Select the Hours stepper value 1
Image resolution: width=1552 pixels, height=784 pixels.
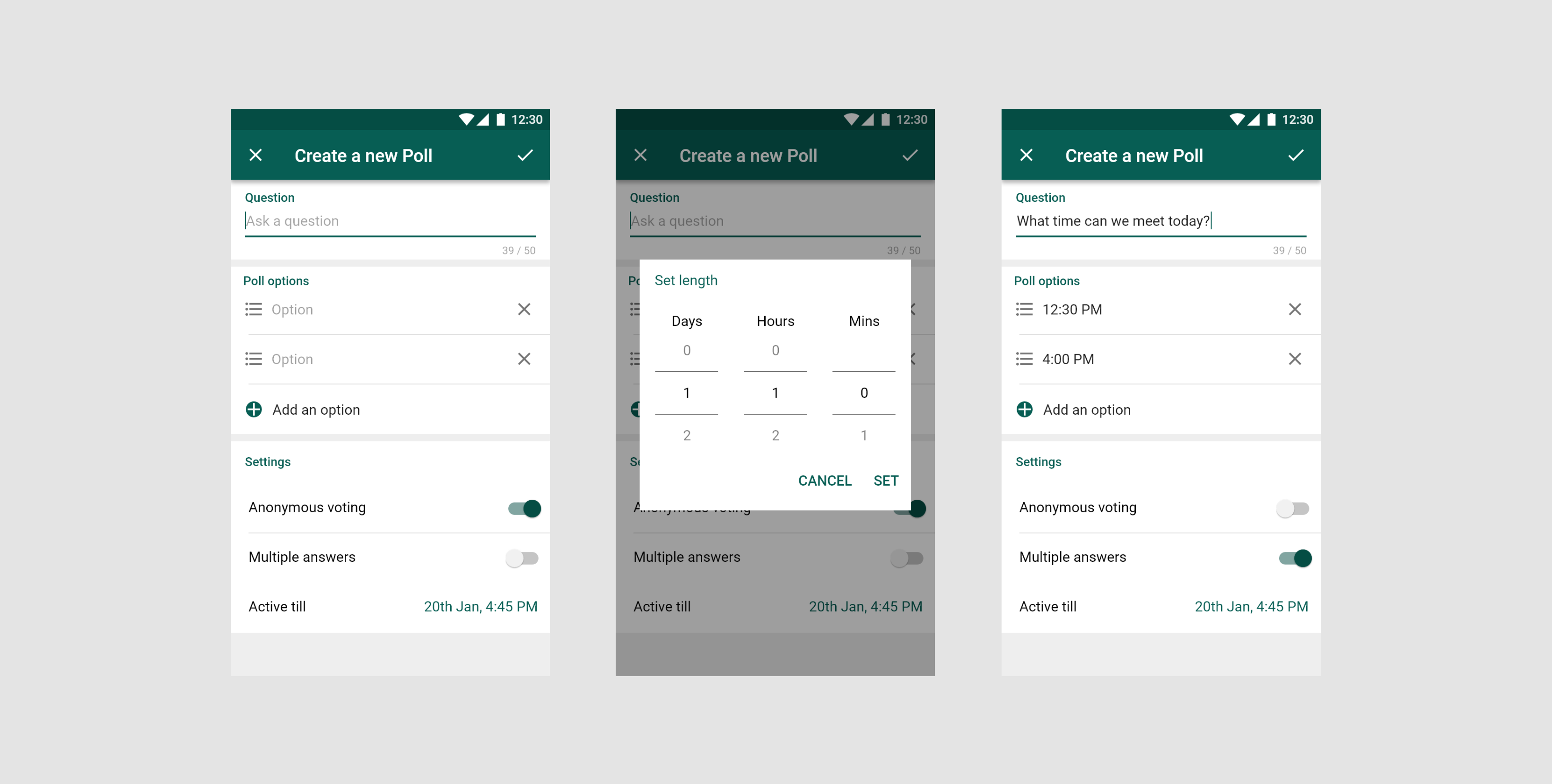pyautogui.click(x=775, y=392)
